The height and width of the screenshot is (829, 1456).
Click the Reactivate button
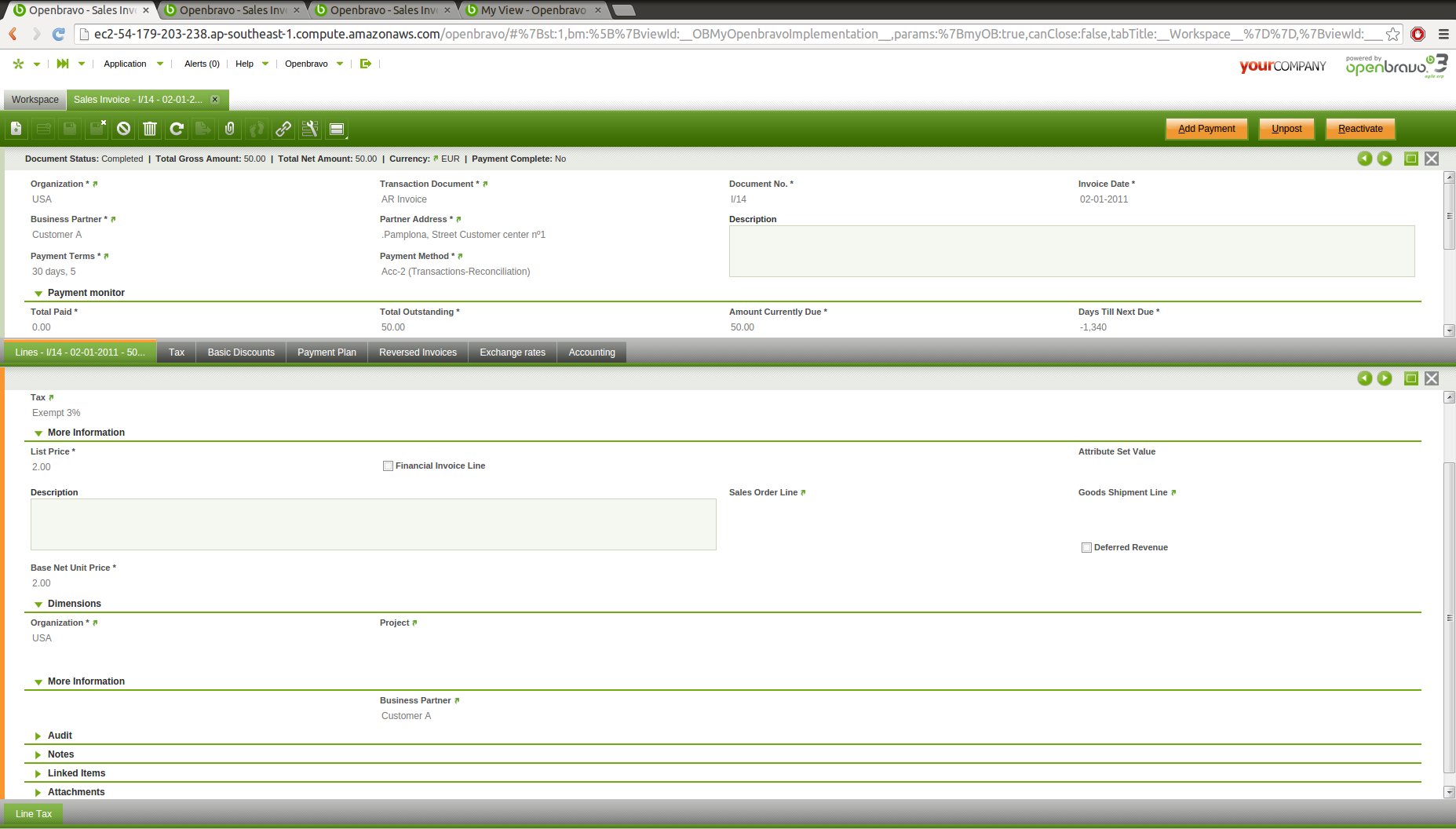pyautogui.click(x=1359, y=129)
